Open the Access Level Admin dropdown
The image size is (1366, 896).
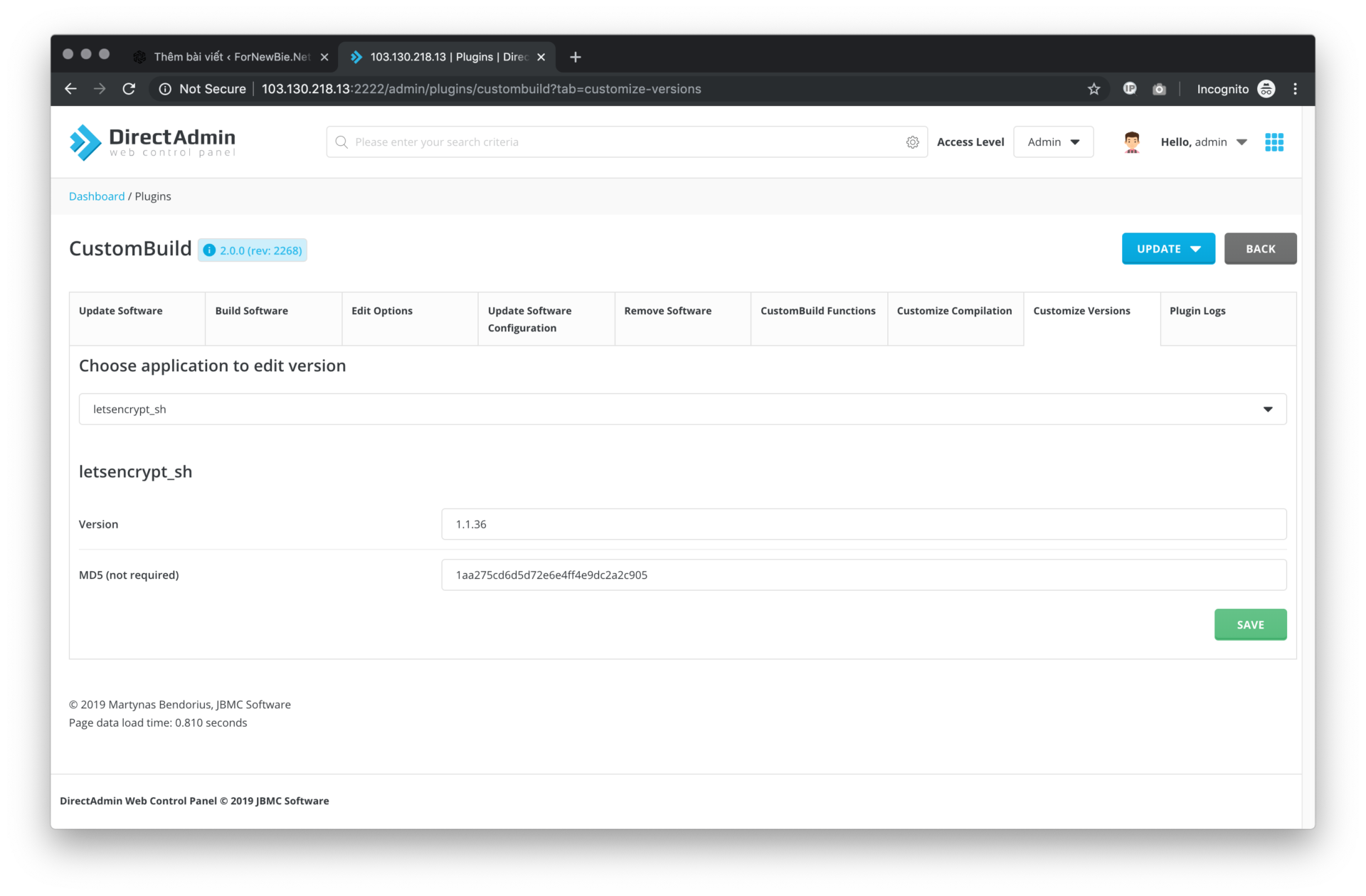[x=1053, y=142]
